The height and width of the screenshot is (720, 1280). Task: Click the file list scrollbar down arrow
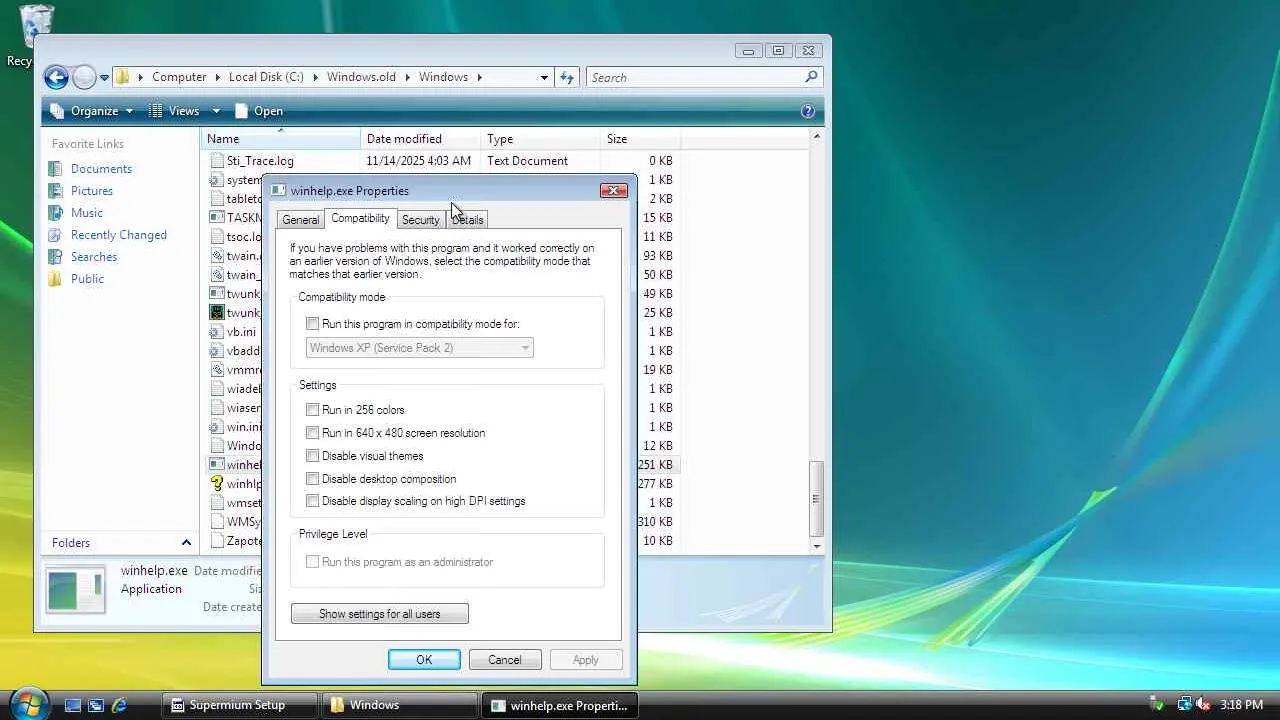[816, 546]
